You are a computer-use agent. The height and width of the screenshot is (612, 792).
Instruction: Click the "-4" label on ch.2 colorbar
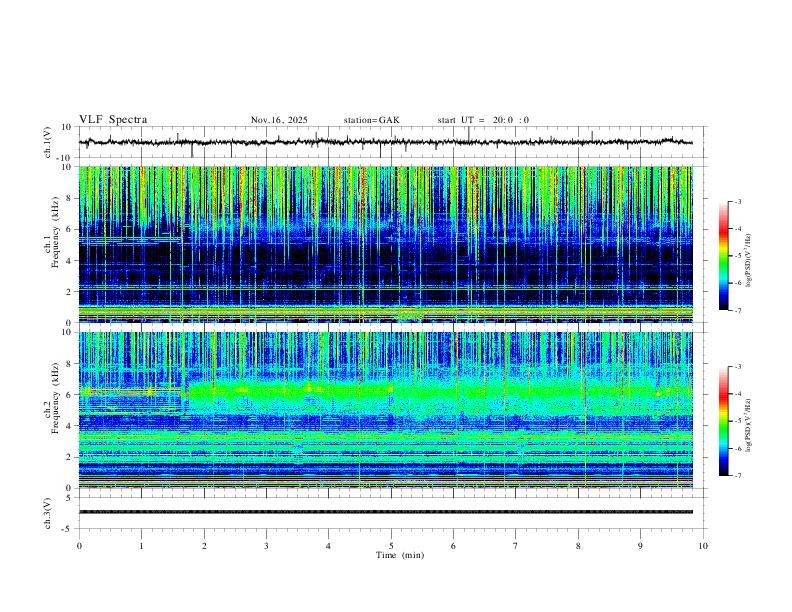(x=737, y=394)
